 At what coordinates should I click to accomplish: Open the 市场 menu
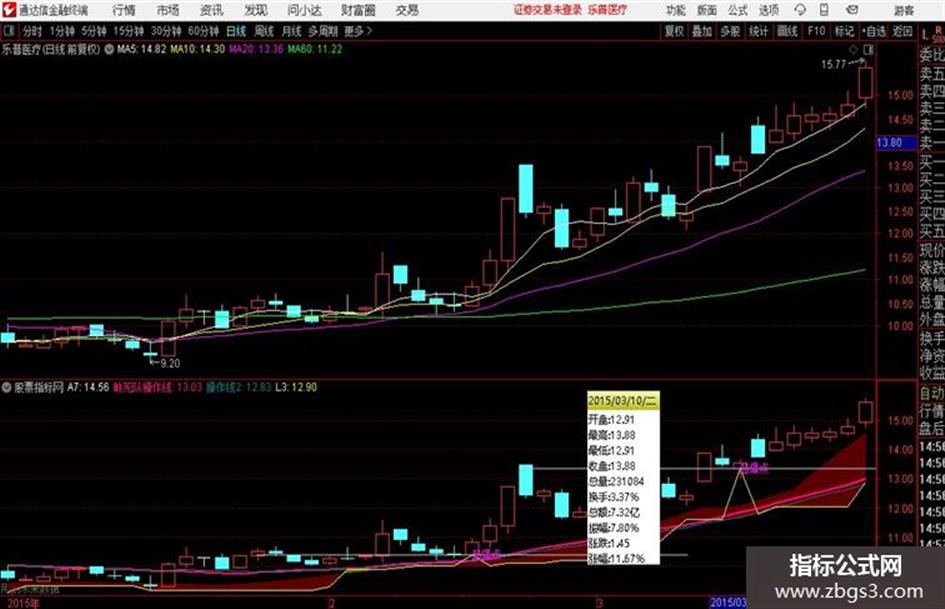click(x=168, y=10)
